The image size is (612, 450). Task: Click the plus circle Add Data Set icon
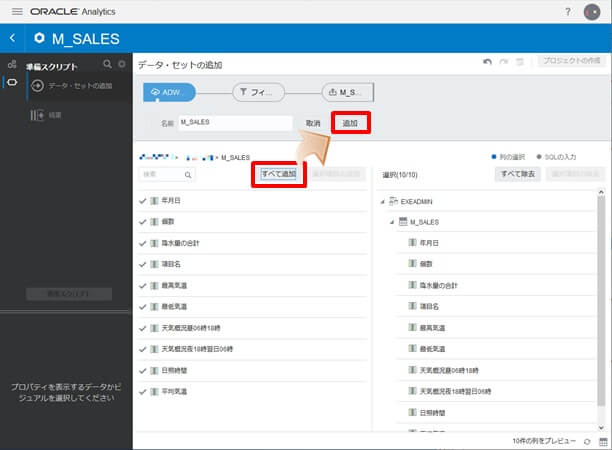click(x=37, y=85)
